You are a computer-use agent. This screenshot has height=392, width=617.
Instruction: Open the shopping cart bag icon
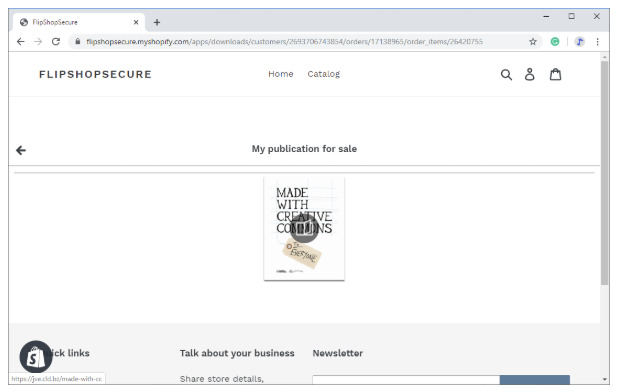555,74
